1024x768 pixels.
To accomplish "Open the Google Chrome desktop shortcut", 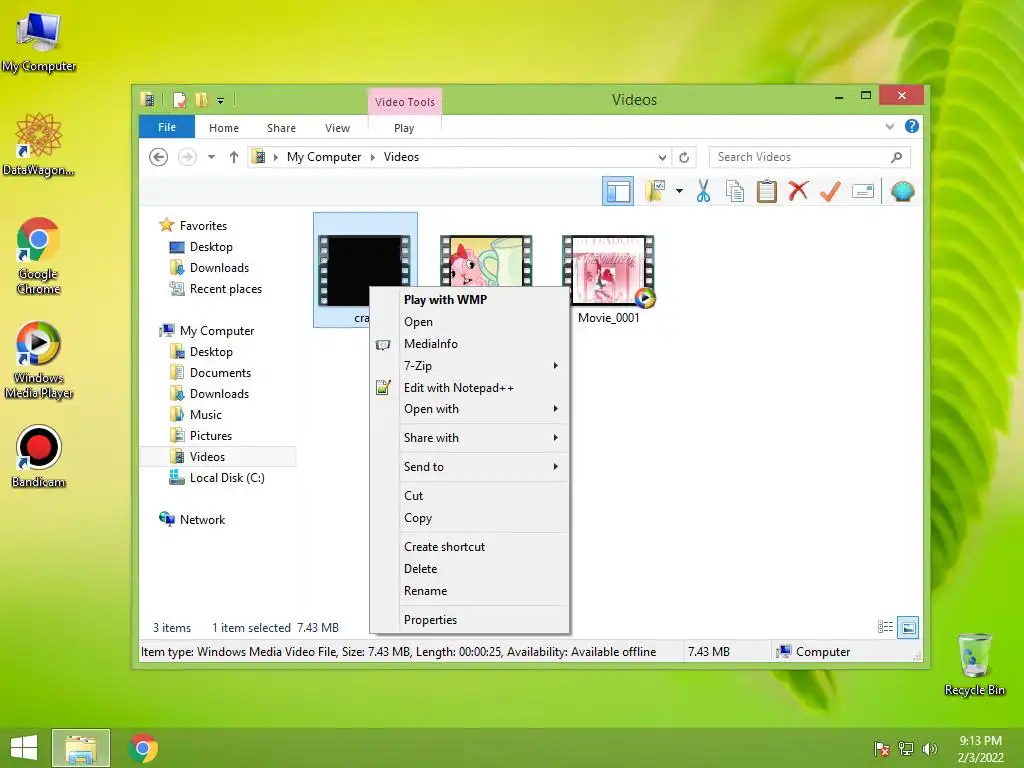I will [39, 256].
